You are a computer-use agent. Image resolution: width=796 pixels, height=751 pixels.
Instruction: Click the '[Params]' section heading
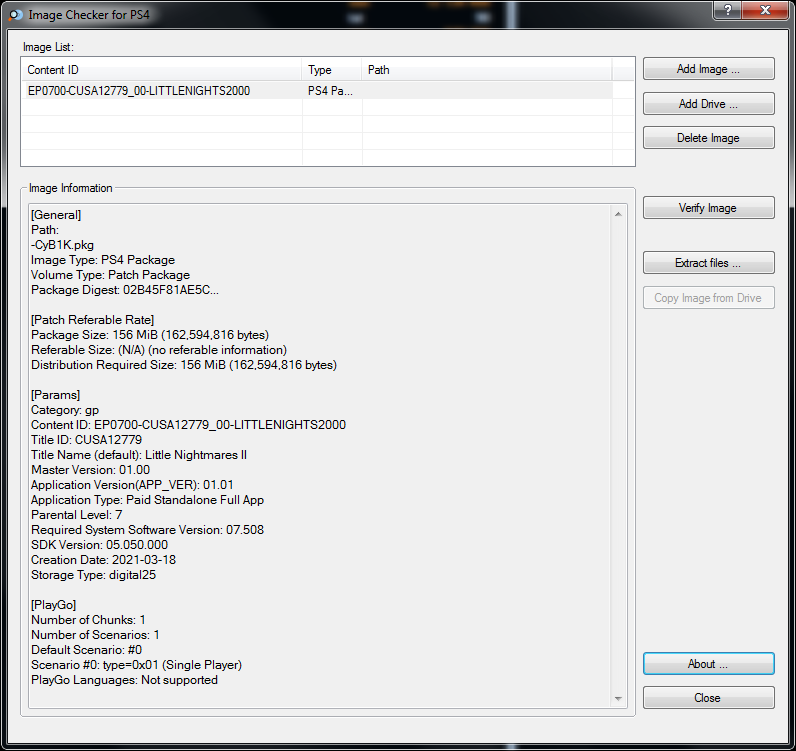pyautogui.click(x=55, y=395)
